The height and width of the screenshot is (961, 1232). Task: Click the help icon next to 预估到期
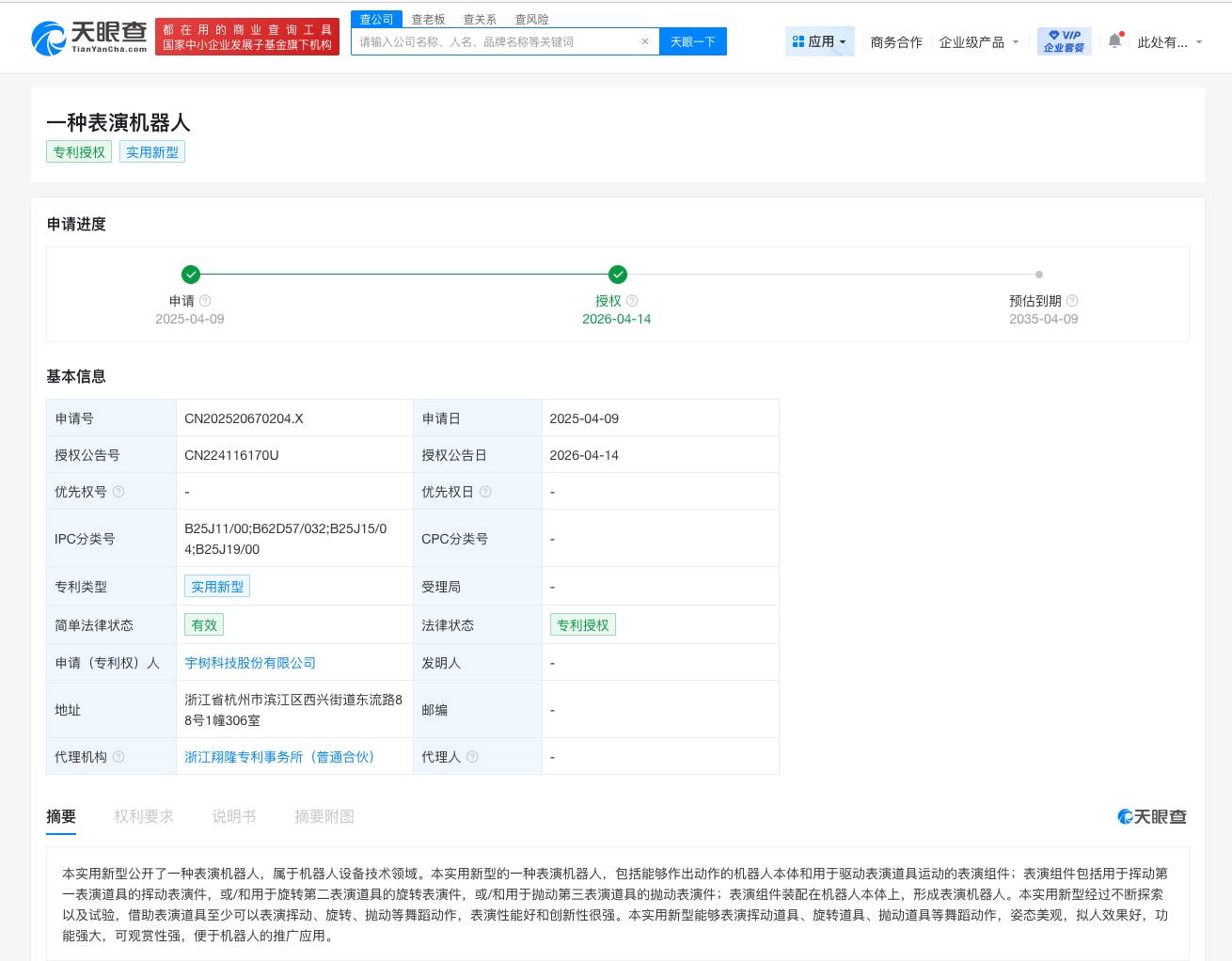pyautogui.click(x=1071, y=300)
